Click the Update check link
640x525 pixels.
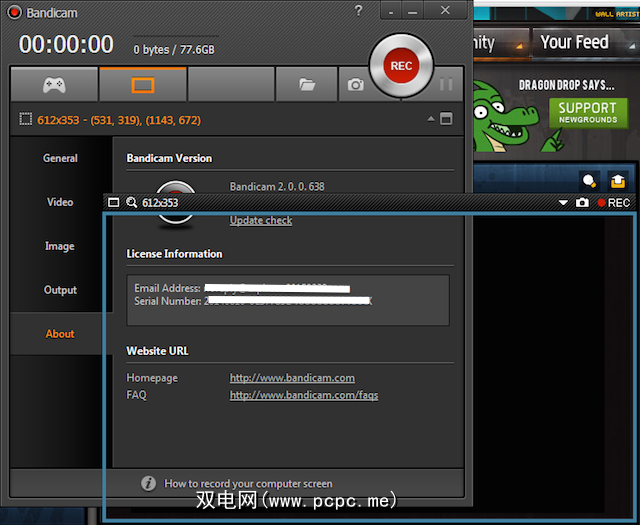[261, 220]
